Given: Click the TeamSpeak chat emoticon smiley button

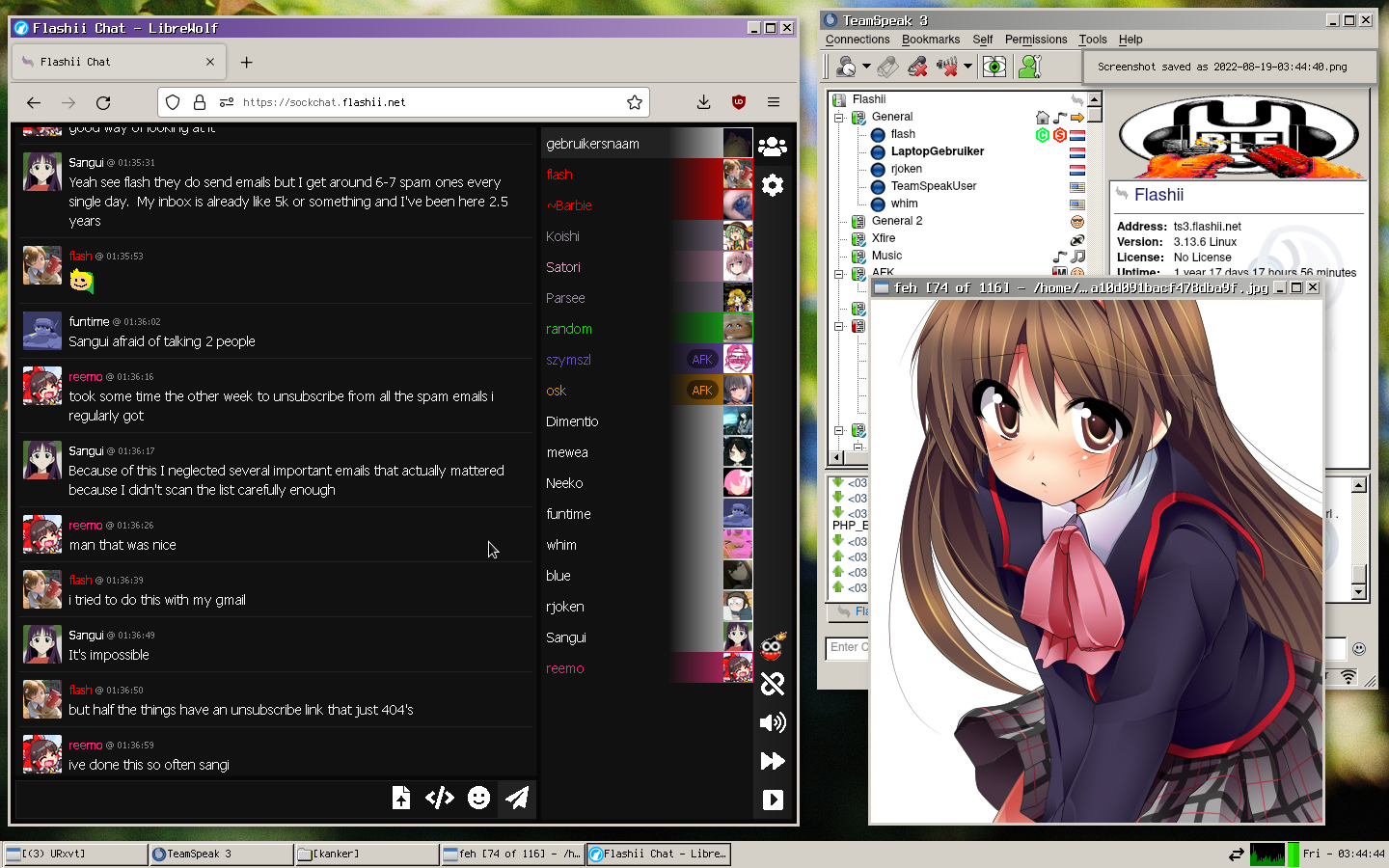Looking at the screenshot, I should (1359, 649).
